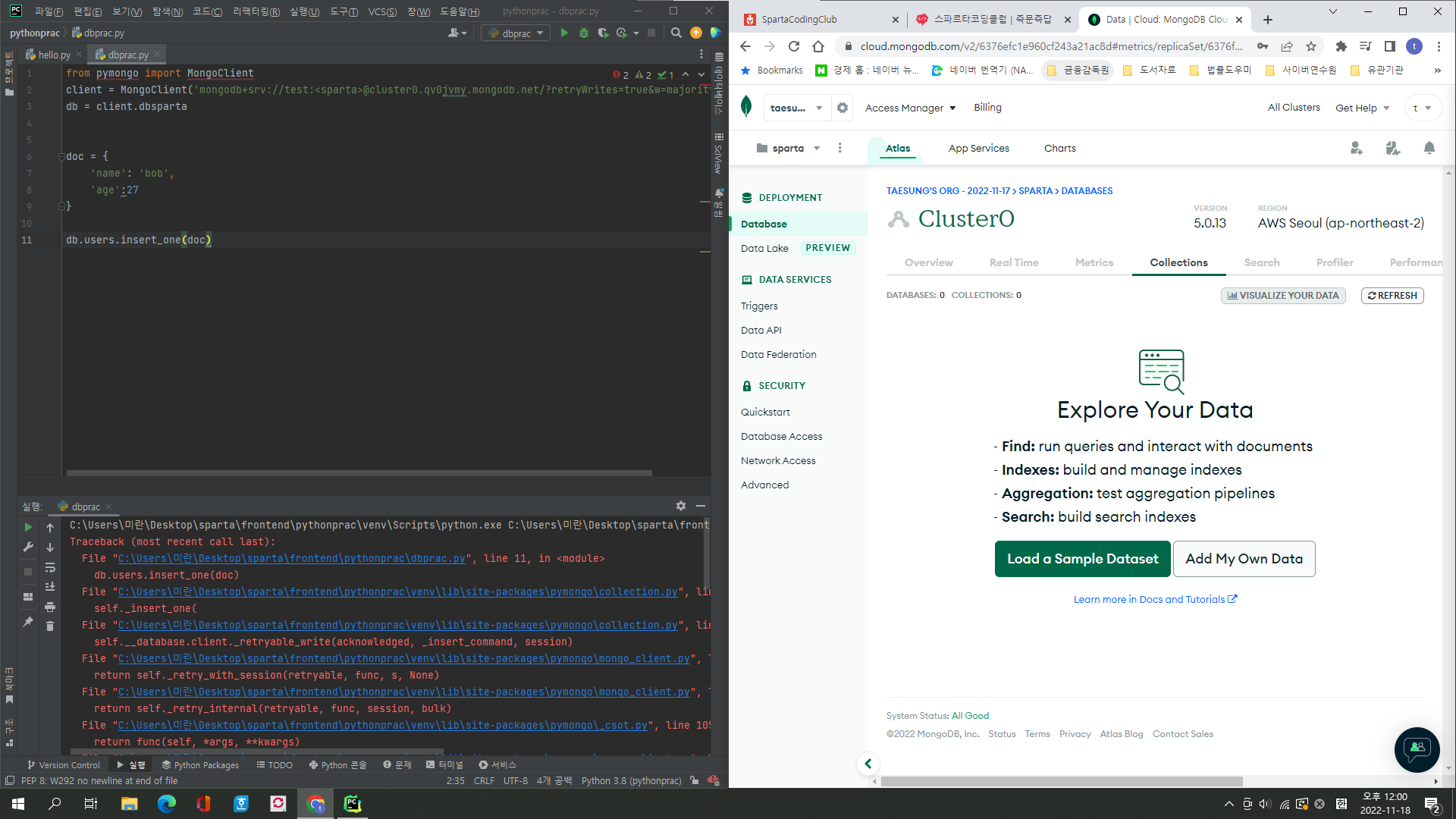Click Visualize Your Data button
The width and height of the screenshot is (1456, 819).
tap(1283, 296)
